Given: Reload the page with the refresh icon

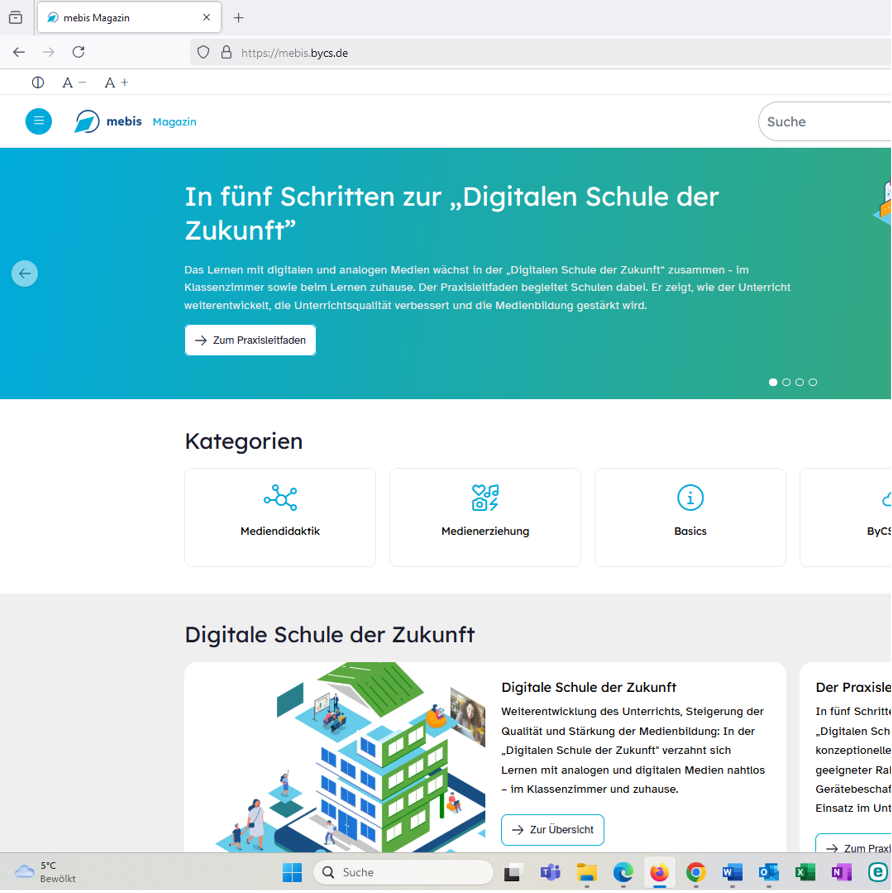Looking at the screenshot, I should click(x=76, y=52).
